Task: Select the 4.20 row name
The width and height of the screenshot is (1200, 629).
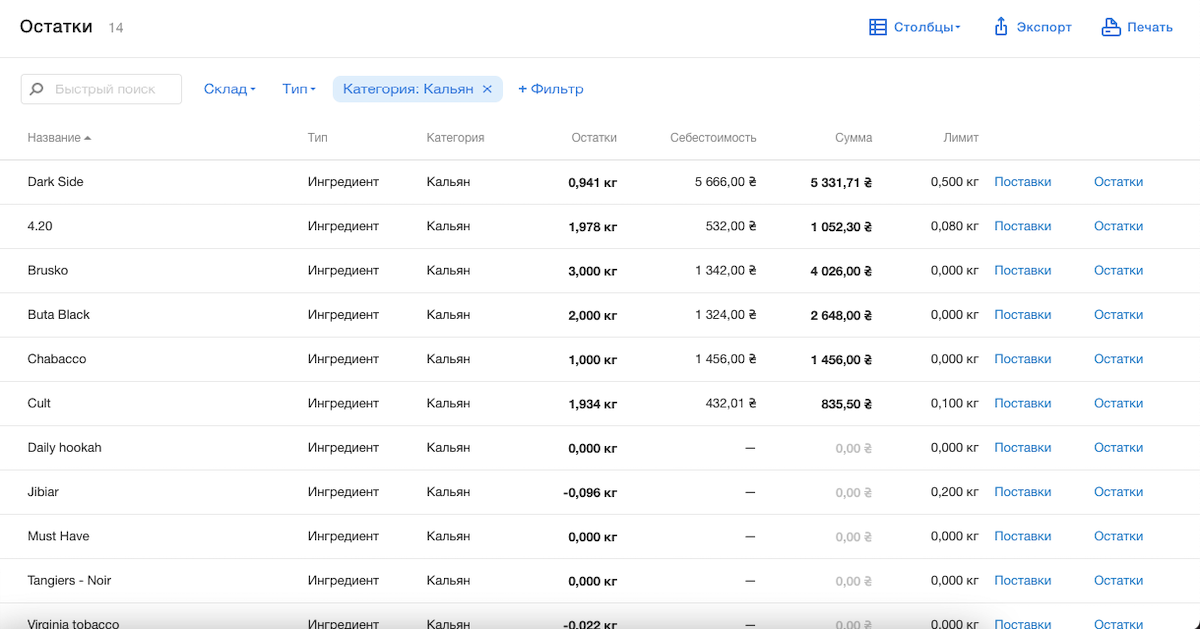Action: coord(40,226)
